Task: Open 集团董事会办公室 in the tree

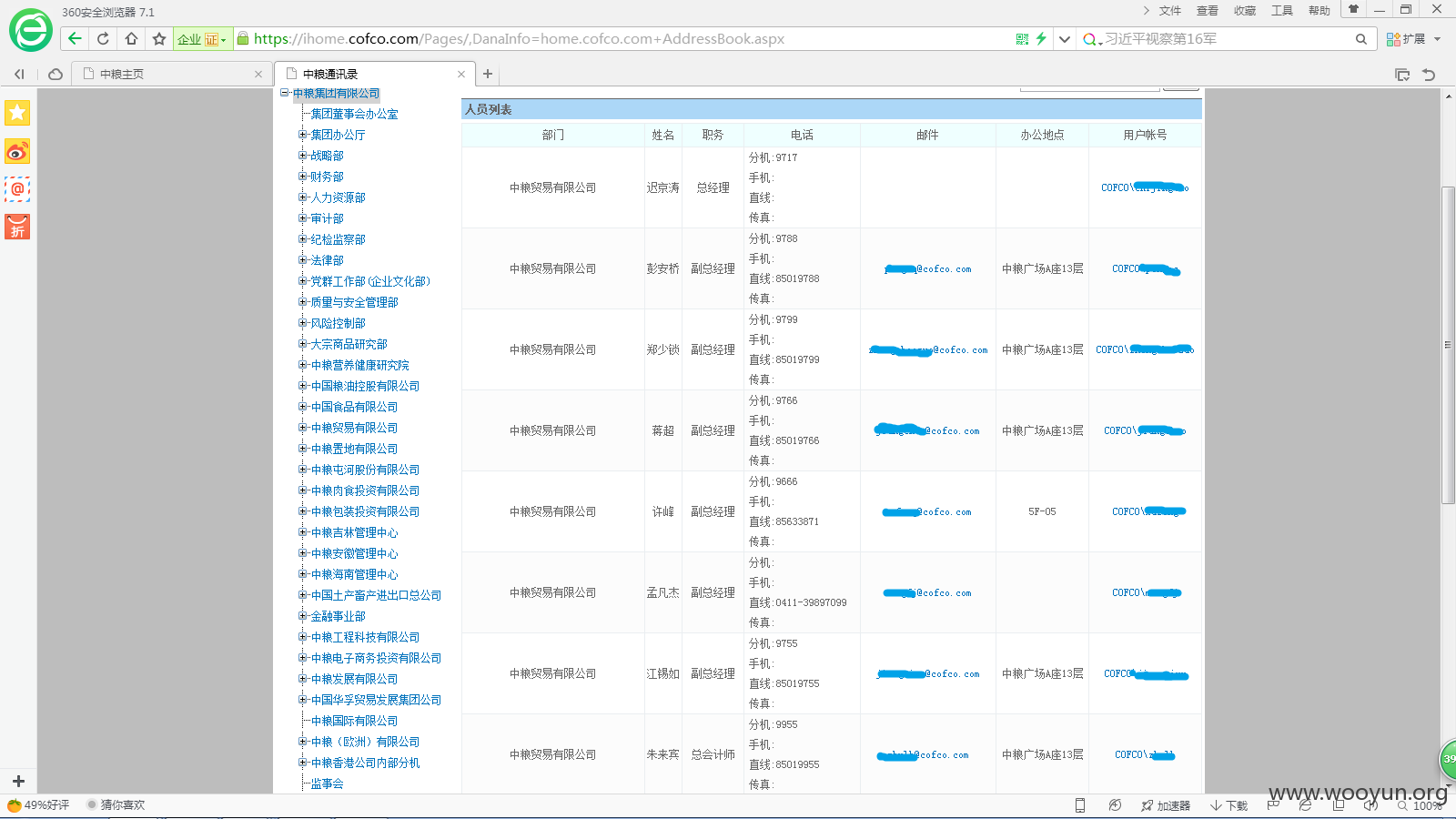Action: [x=354, y=114]
